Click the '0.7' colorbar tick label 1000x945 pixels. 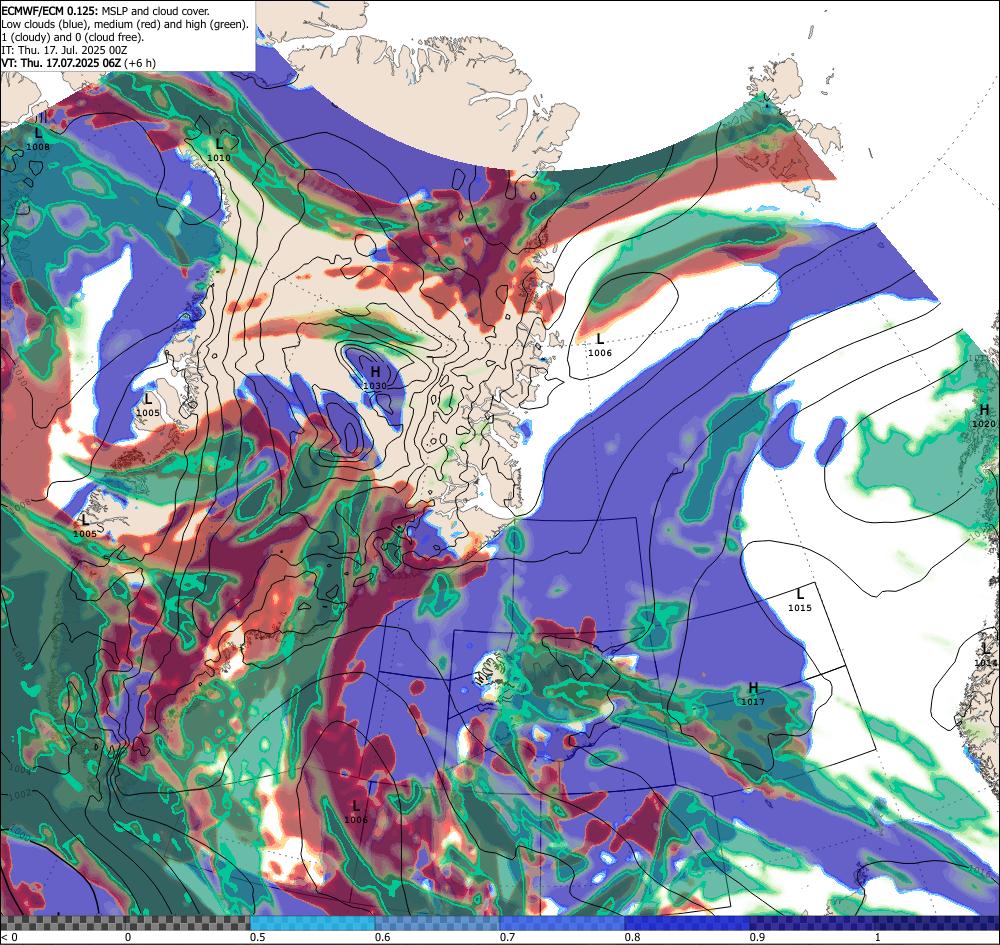pos(507,937)
